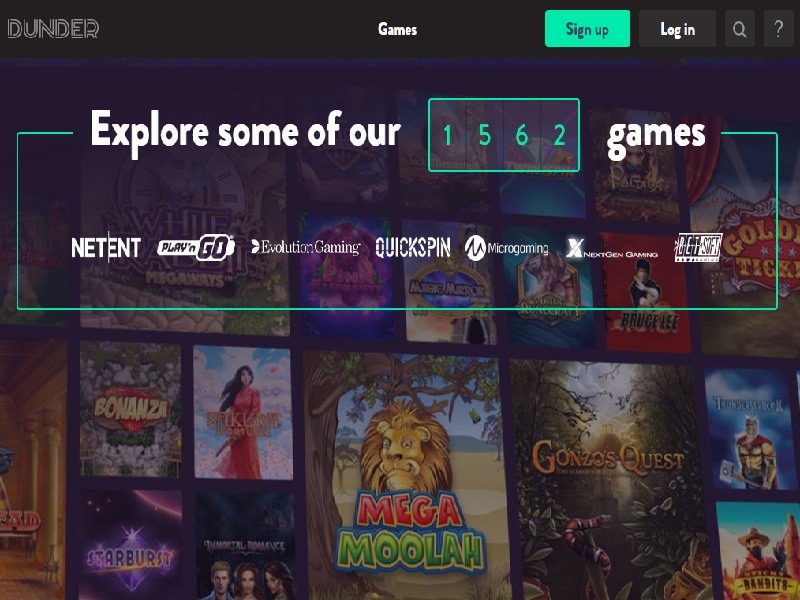Image resolution: width=800 pixels, height=600 pixels.
Task: Click the green Sign up button
Action: [587, 29]
